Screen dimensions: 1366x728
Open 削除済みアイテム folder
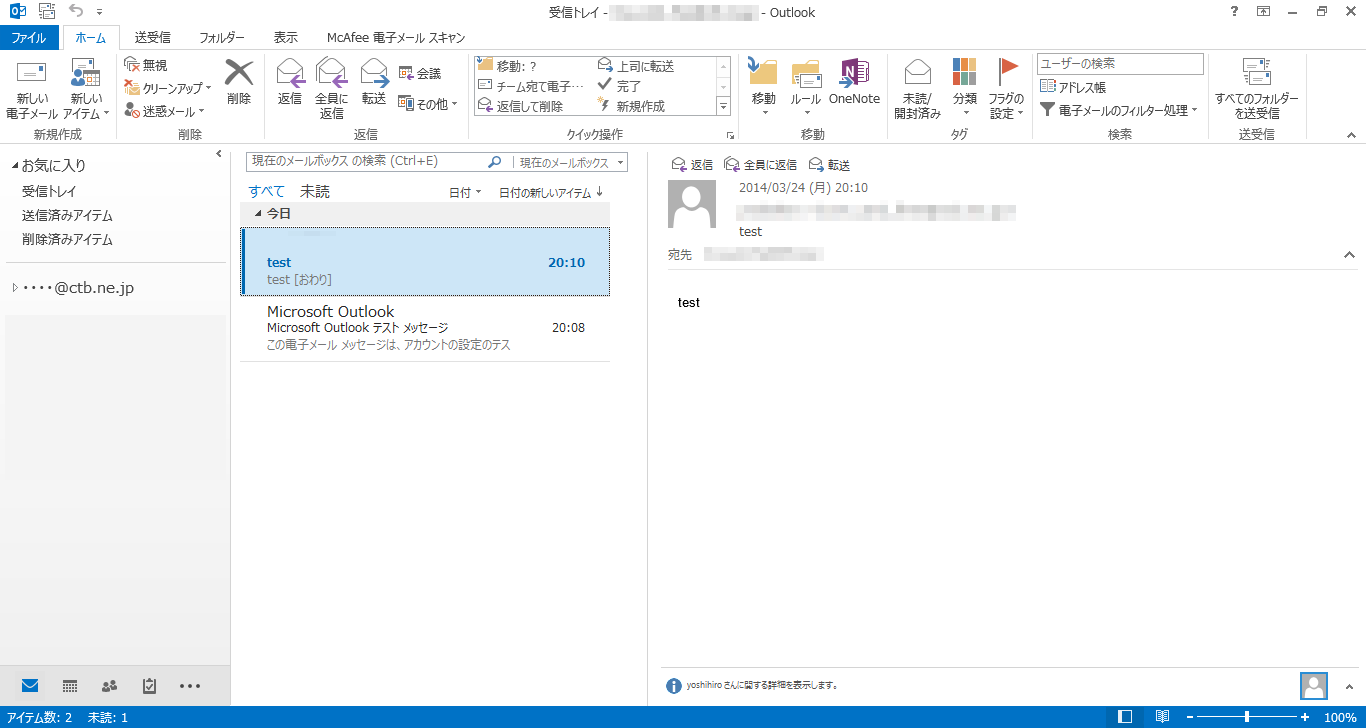(67, 239)
